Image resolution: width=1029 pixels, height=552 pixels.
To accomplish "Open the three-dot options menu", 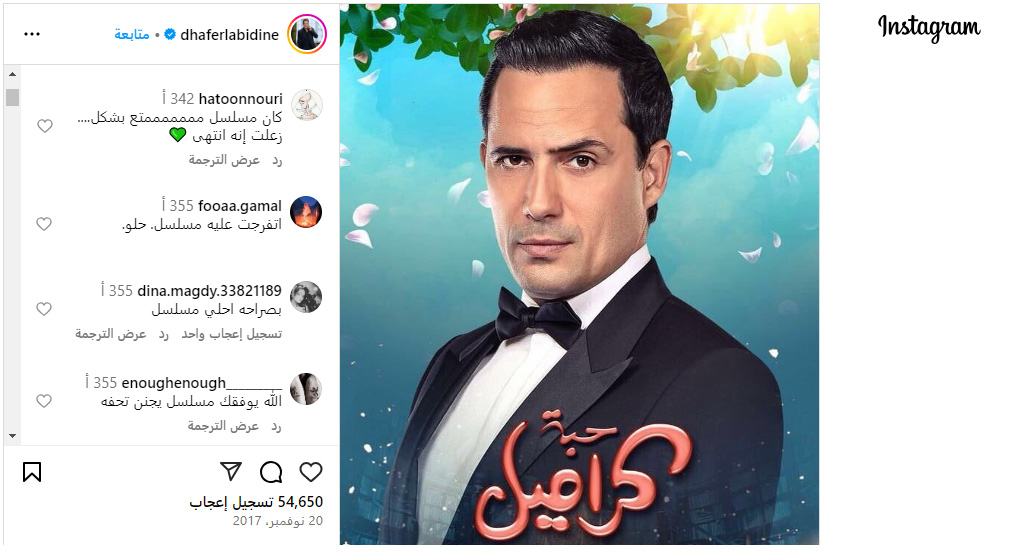I will (32, 34).
